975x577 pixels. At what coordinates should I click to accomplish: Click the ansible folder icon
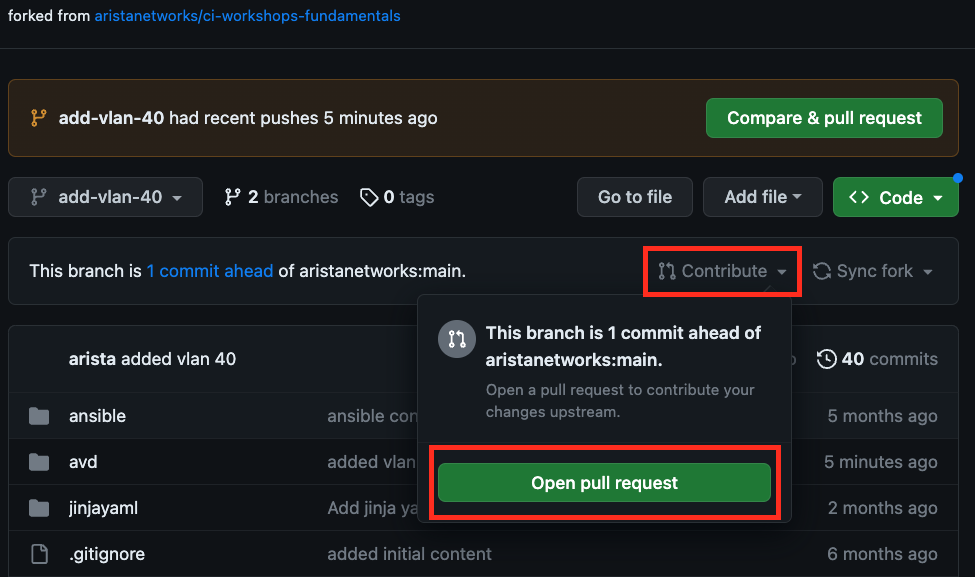click(x=39, y=416)
